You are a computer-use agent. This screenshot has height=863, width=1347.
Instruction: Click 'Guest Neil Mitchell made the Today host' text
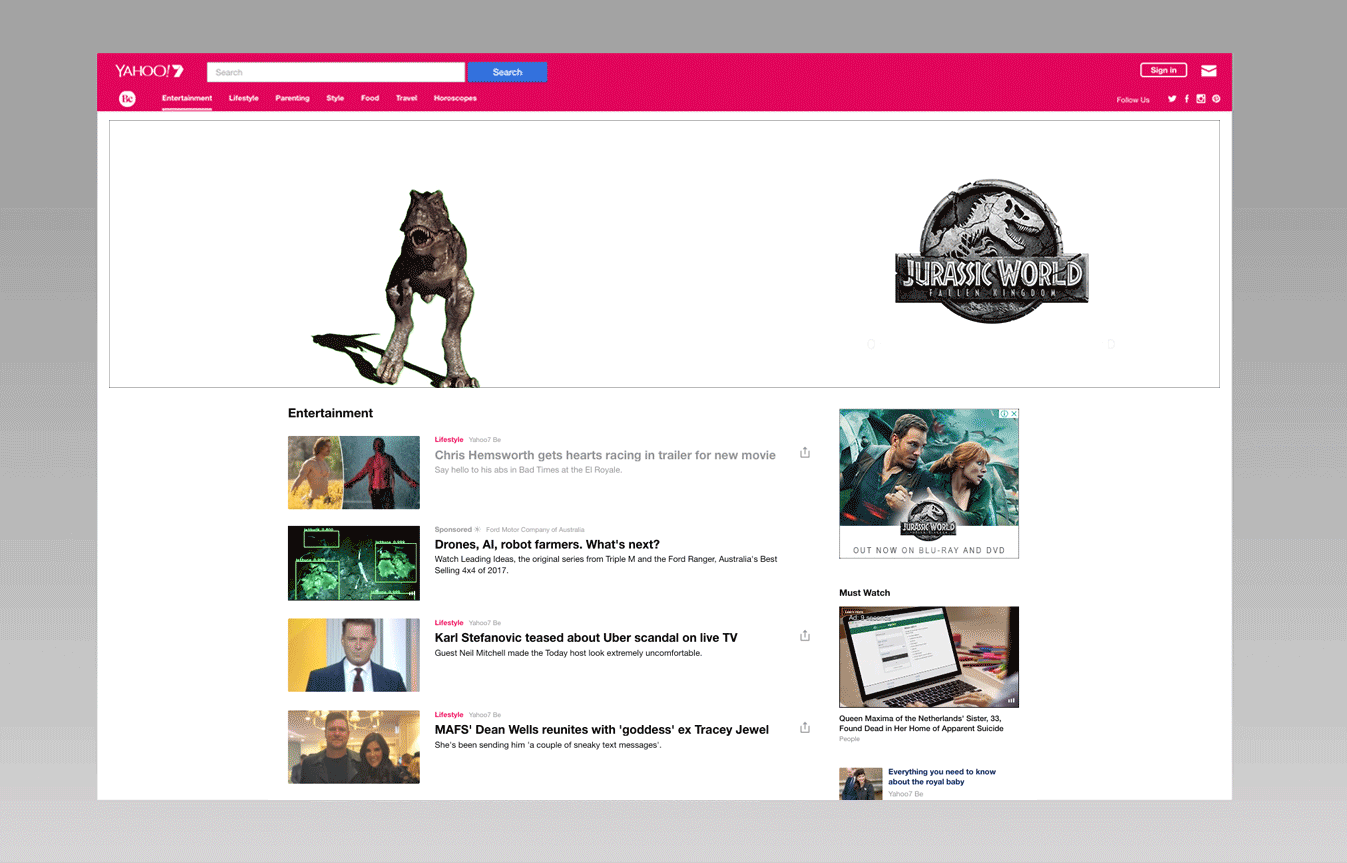click(x=568, y=653)
